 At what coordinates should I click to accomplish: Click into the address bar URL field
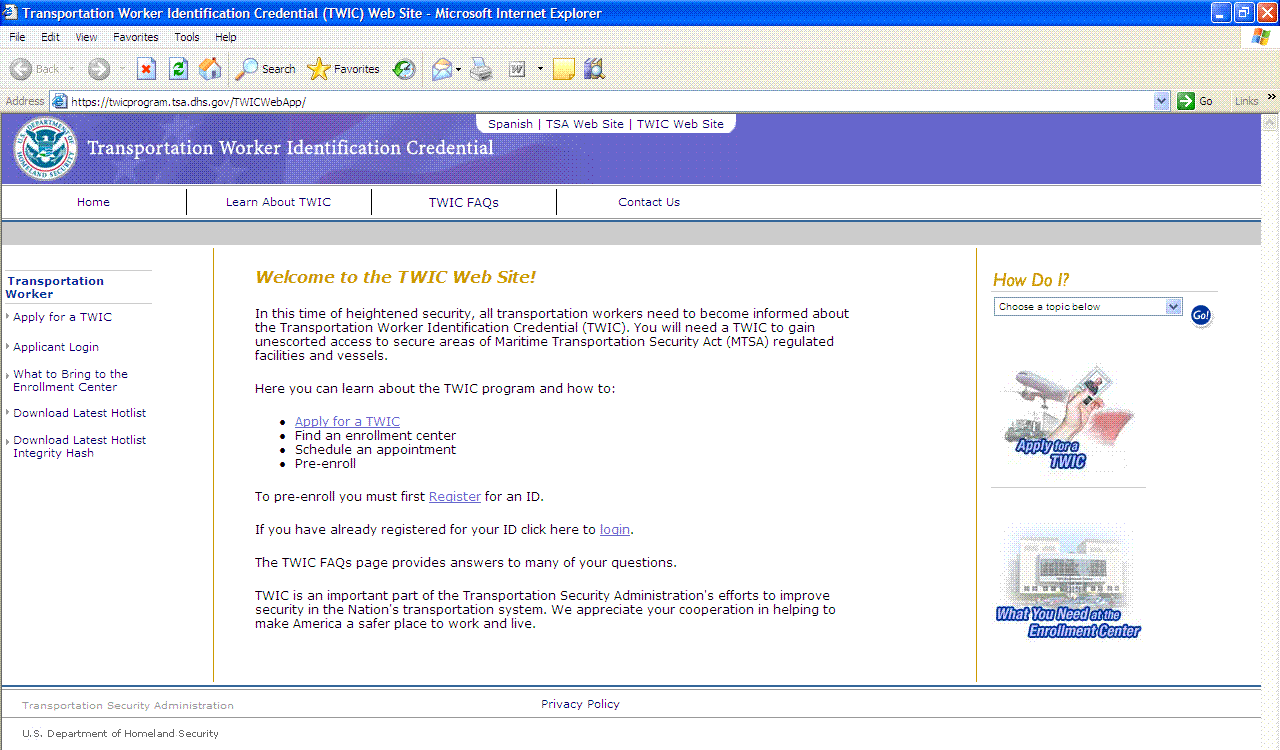point(610,101)
